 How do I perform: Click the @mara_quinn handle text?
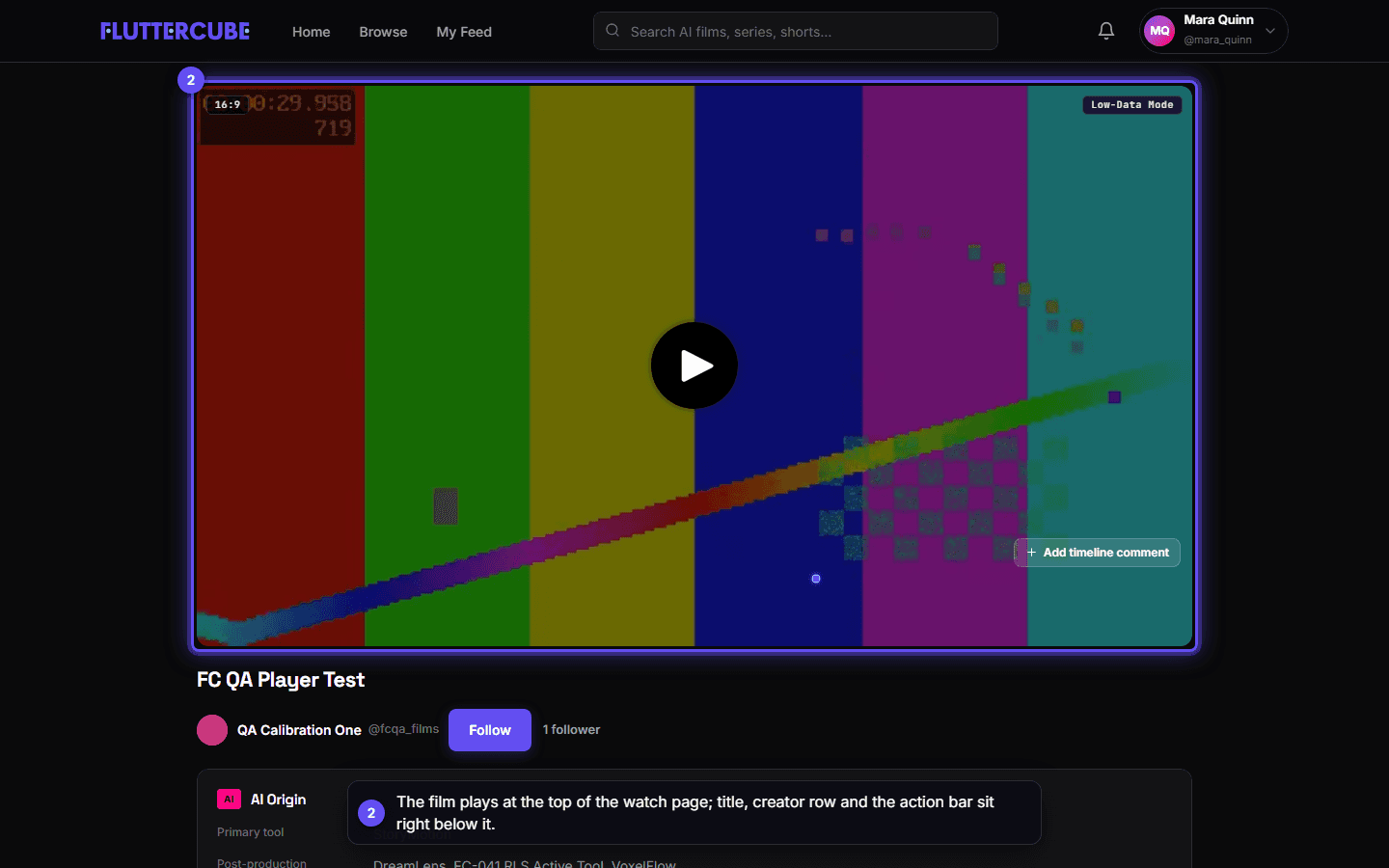click(x=1218, y=40)
